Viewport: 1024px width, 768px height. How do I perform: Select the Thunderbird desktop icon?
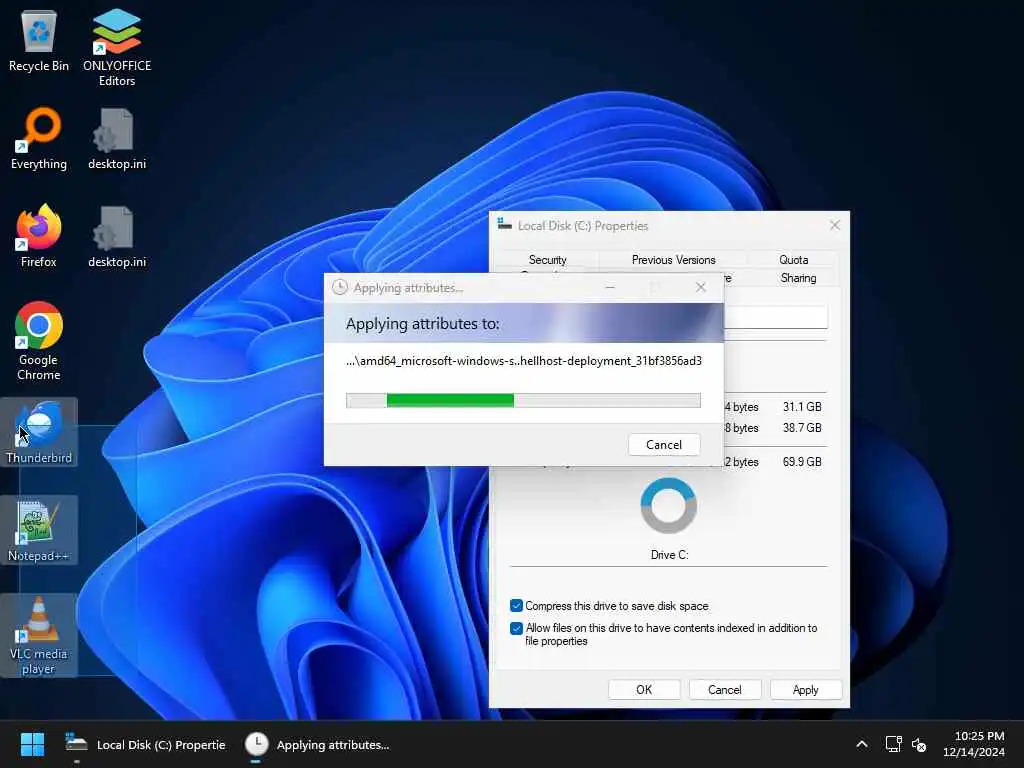click(39, 432)
